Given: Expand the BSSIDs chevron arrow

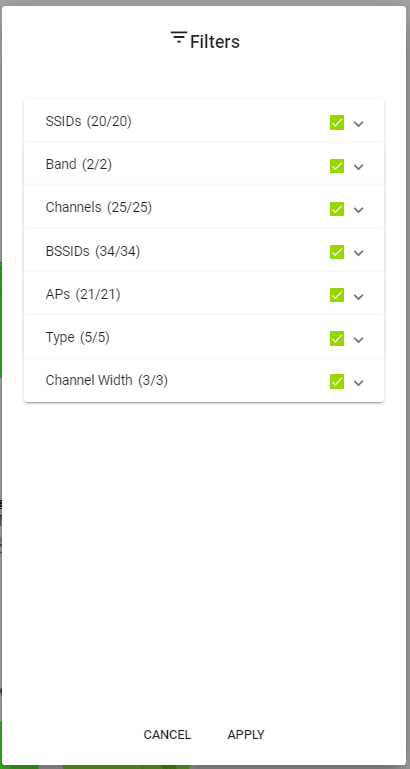Looking at the screenshot, I should click(359, 253).
